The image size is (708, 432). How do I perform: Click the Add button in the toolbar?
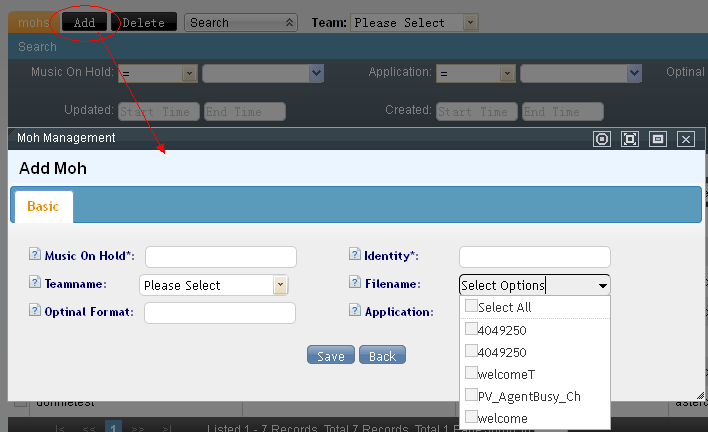point(84,22)
